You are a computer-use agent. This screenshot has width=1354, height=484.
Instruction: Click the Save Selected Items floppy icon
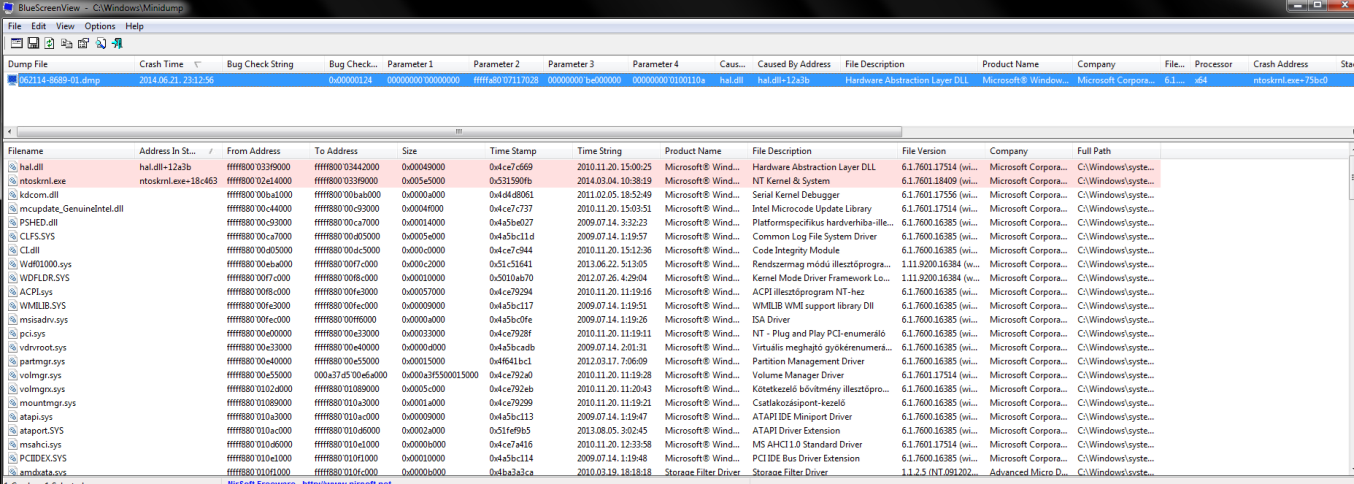coord(33,43)
